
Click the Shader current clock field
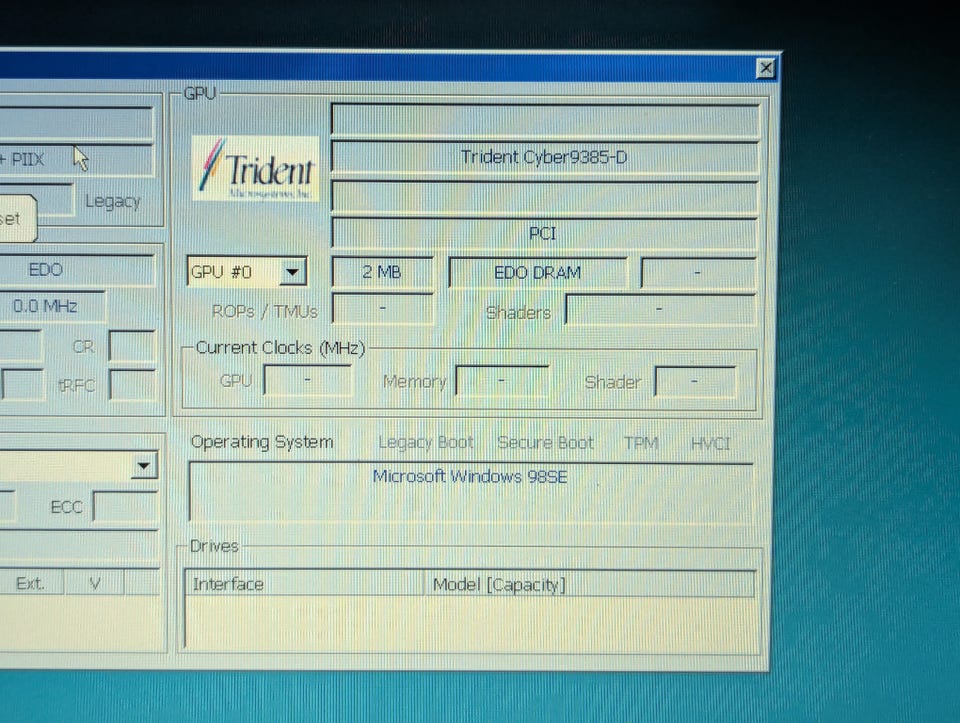(x=695, y=382)
